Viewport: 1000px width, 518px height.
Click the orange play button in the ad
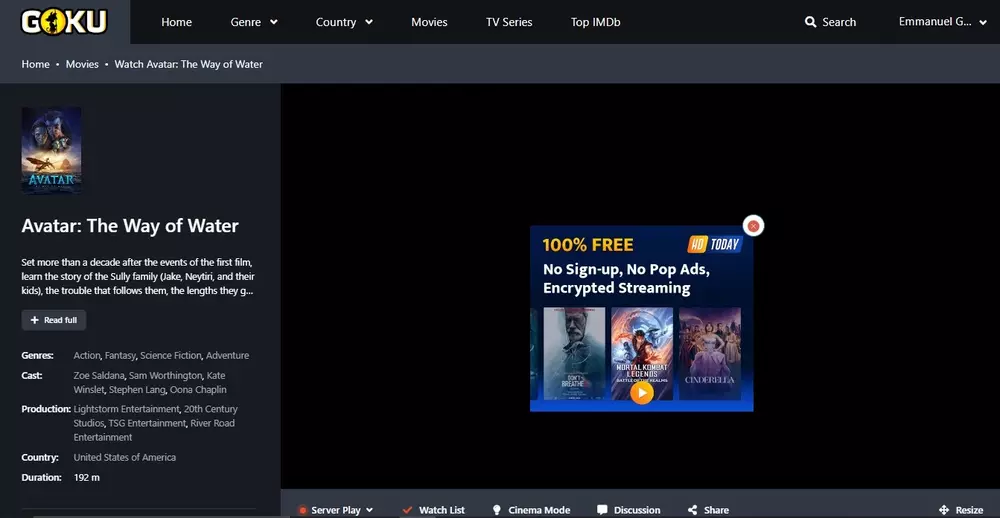642,392
